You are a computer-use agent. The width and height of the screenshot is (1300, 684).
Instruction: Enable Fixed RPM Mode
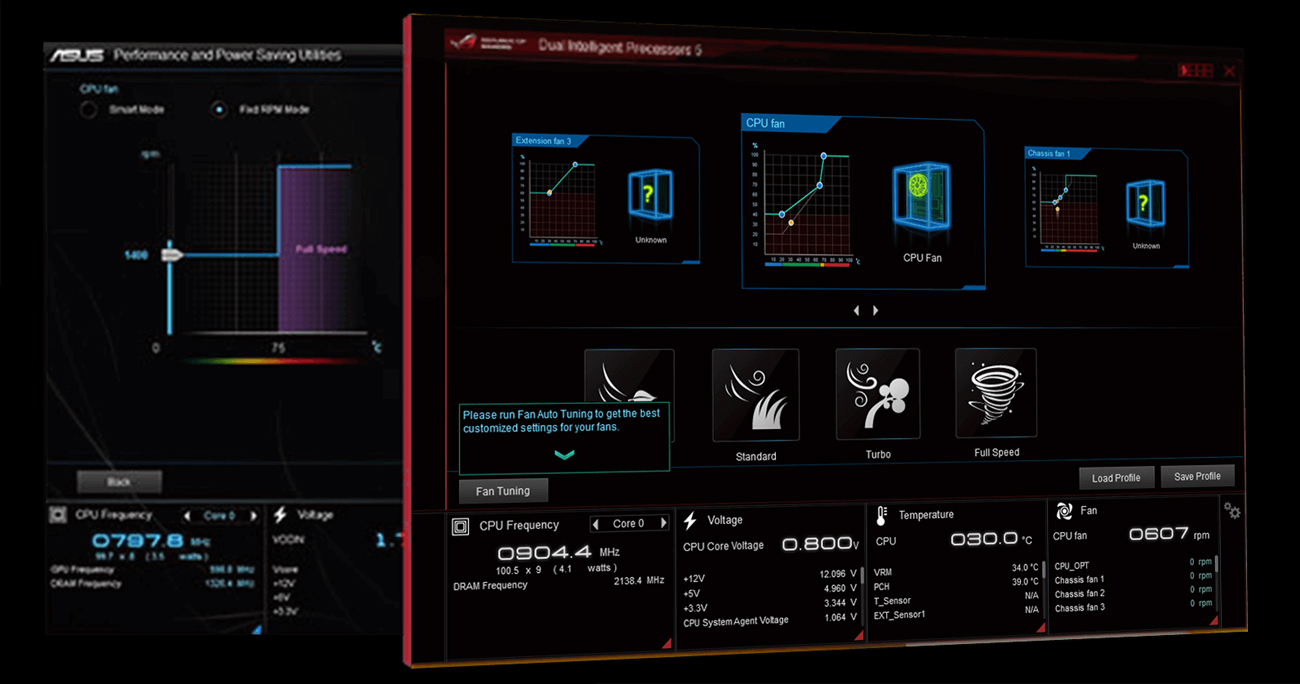click(218, 109)
